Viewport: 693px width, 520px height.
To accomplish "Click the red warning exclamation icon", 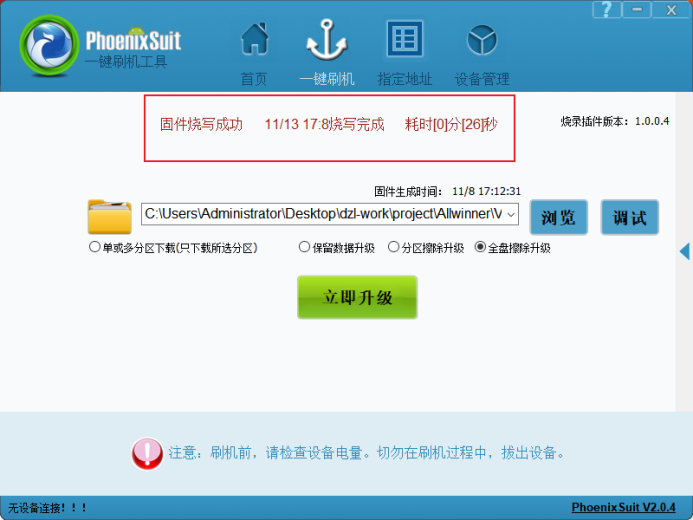I will coord(147,453).
